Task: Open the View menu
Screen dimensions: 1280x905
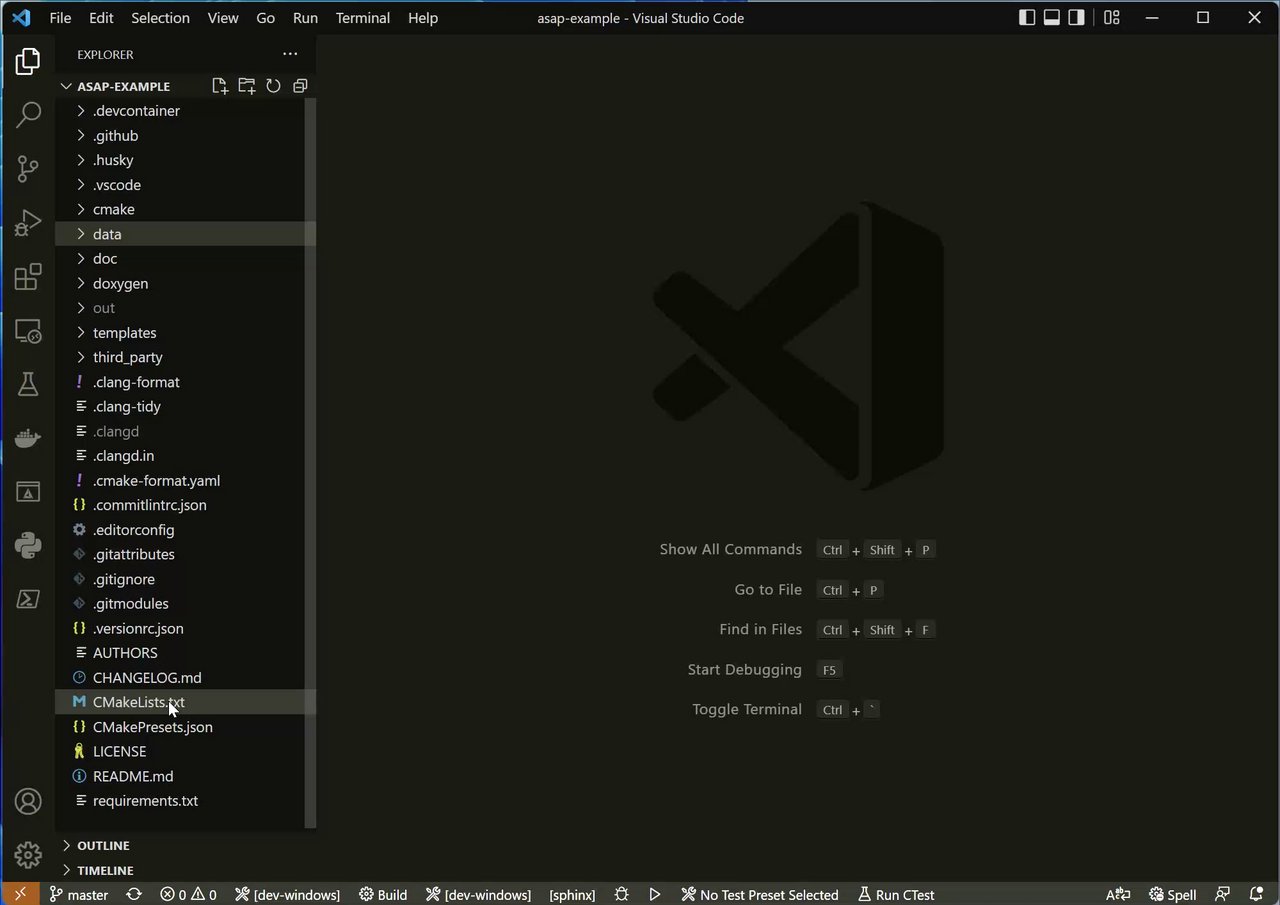Action: [223, 18]
